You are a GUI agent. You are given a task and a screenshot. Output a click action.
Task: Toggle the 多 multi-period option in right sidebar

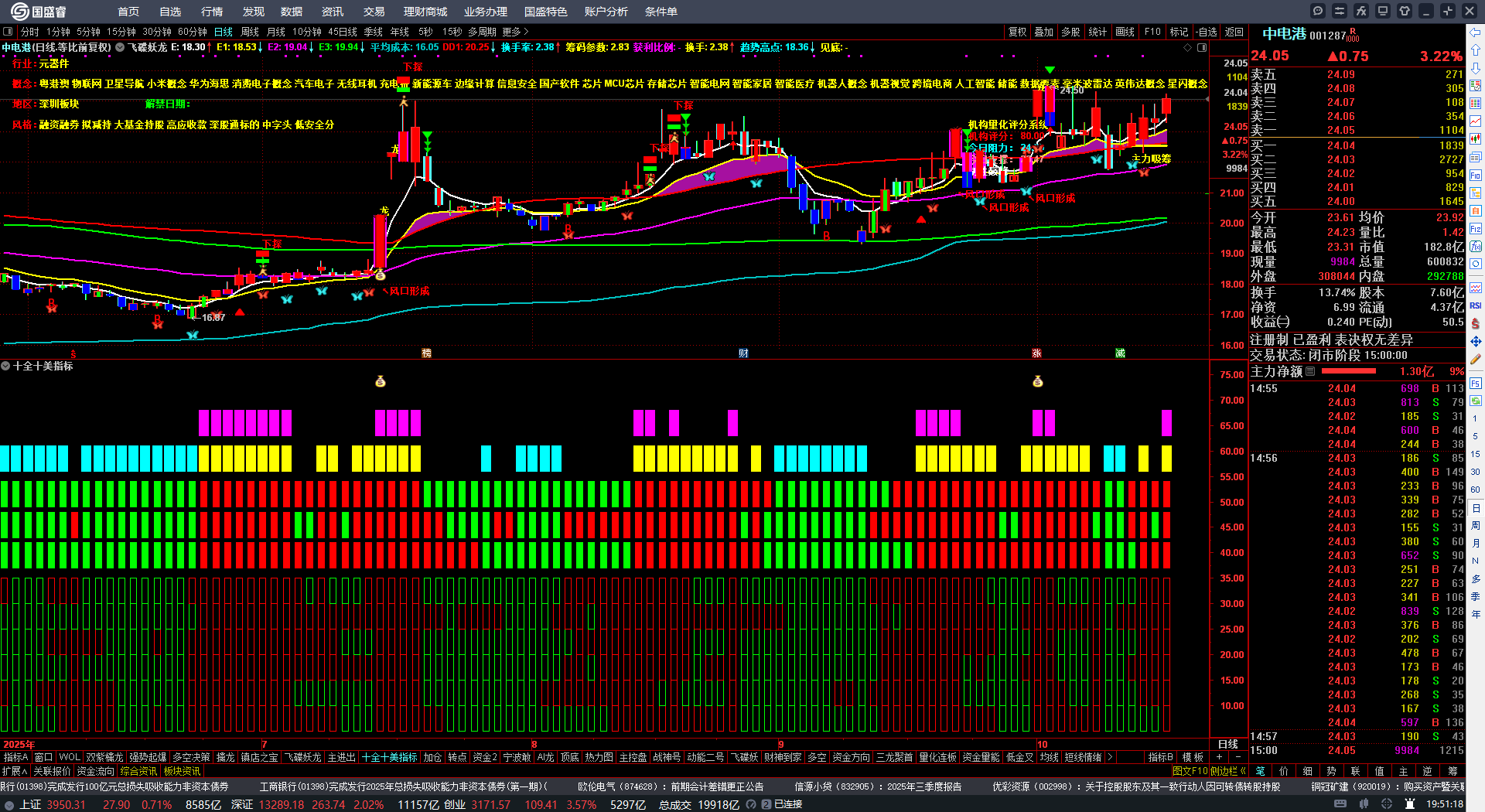1476,579
